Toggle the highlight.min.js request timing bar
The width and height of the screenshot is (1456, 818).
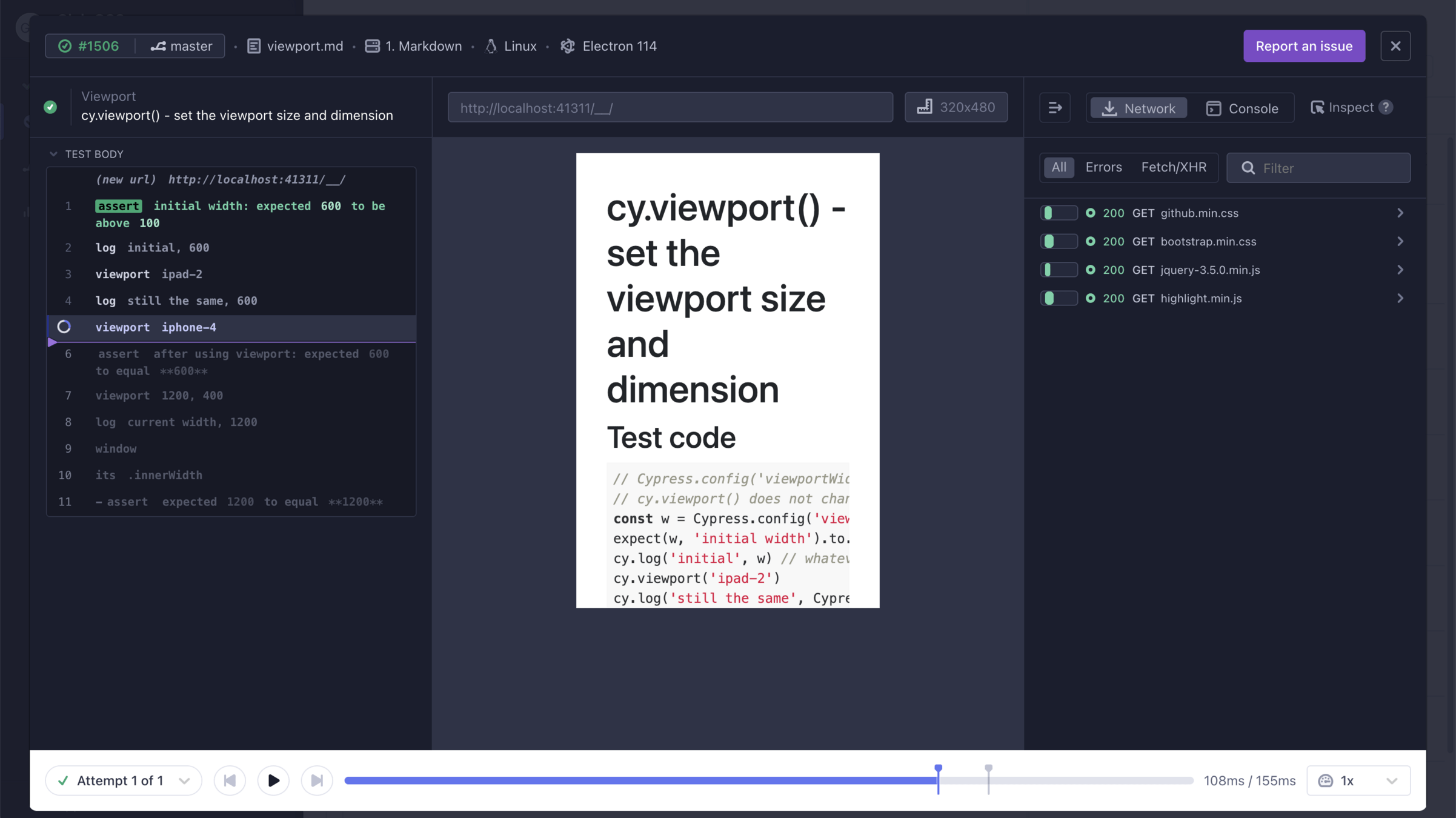tap(1059, 298)
